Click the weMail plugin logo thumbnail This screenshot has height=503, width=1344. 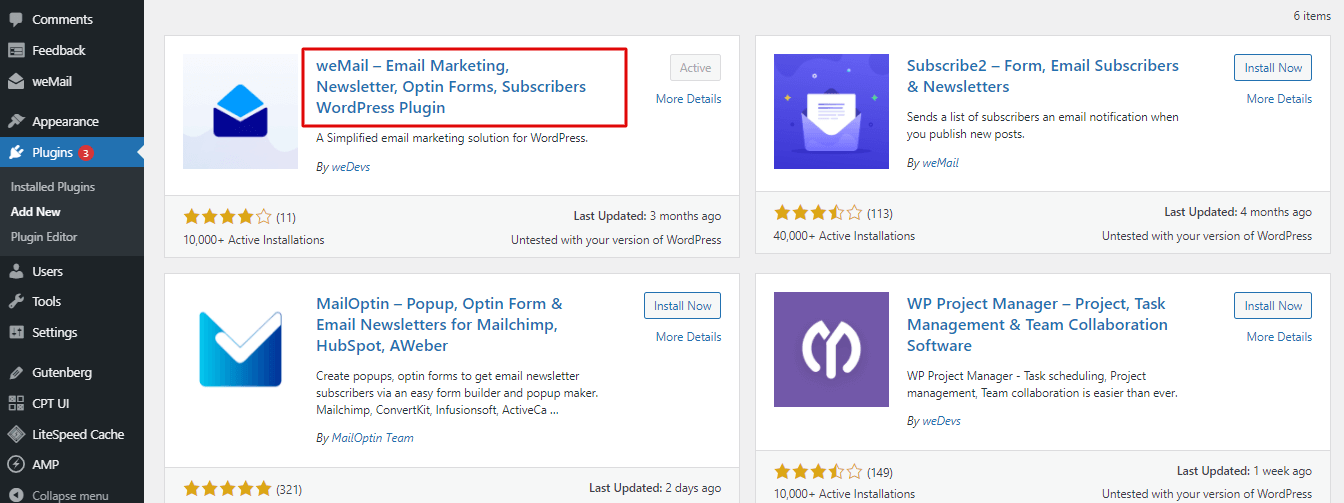tap(241, 111)
